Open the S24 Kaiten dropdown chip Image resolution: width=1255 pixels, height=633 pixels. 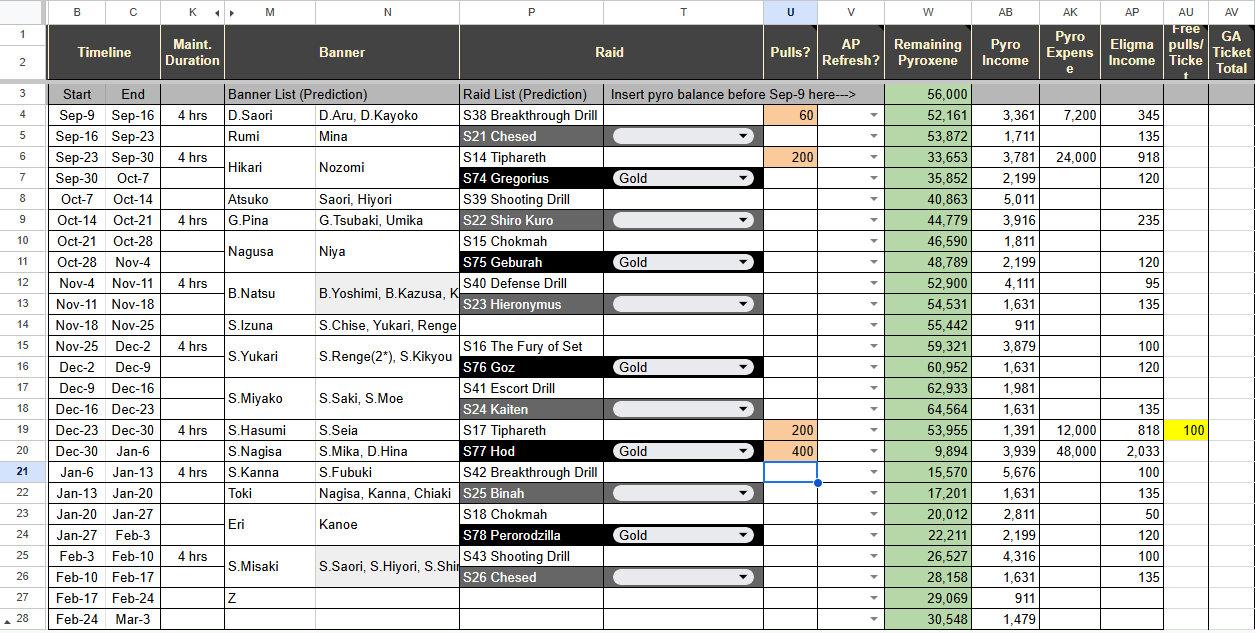[682, 409]
